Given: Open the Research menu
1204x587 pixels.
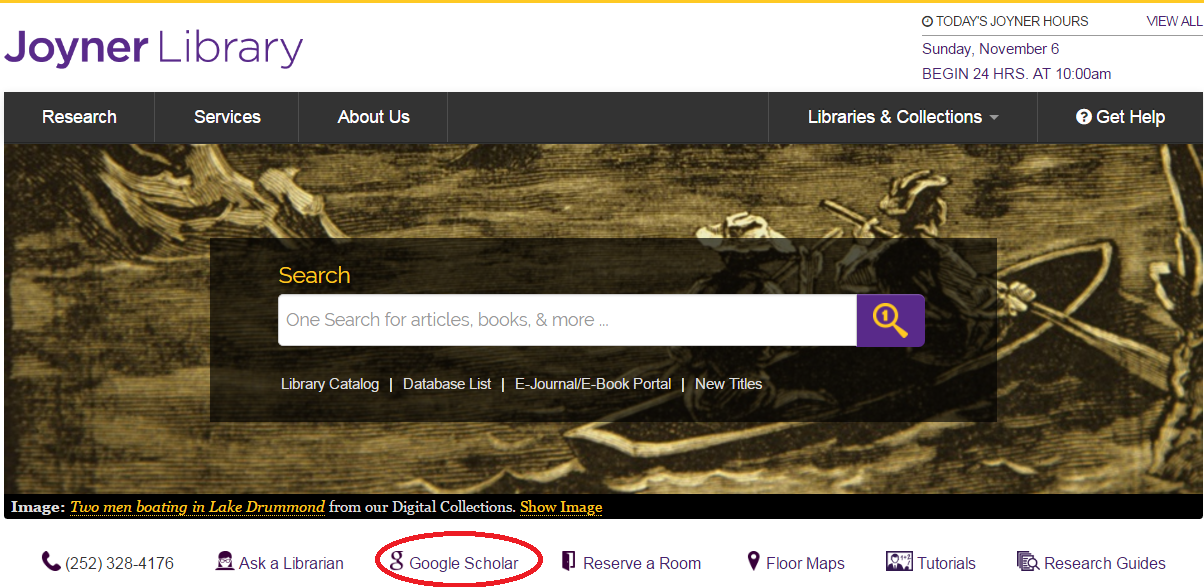Looking at the screenshot, I should (x=78, y=117).
